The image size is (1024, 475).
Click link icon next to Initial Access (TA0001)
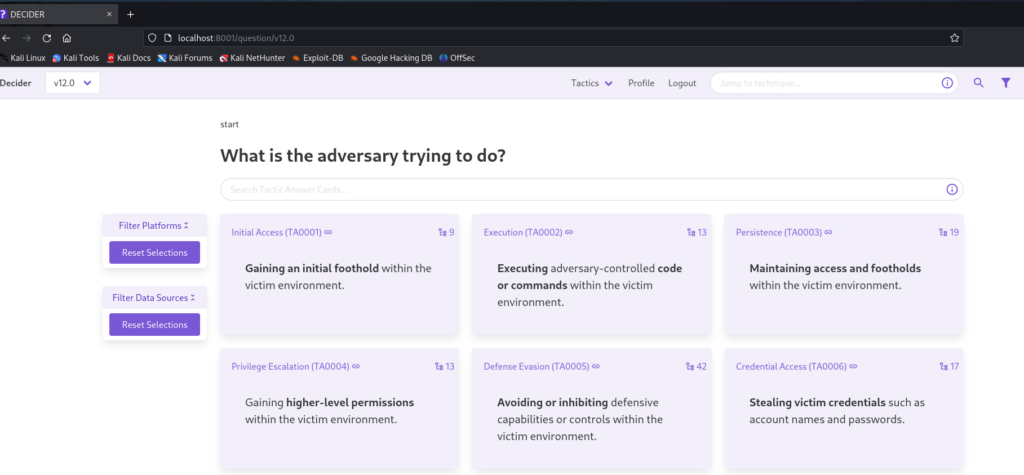click(328, 232)
